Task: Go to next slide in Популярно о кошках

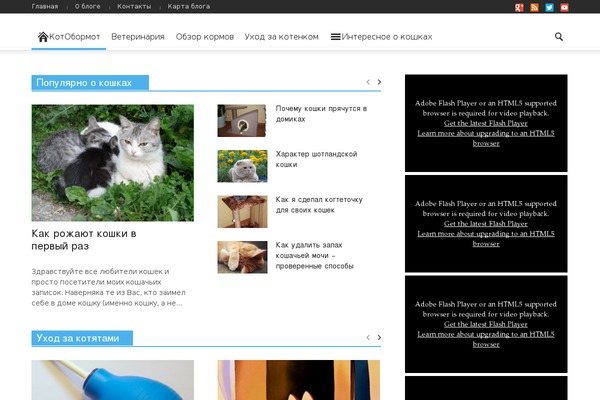Action: point(379,82)
